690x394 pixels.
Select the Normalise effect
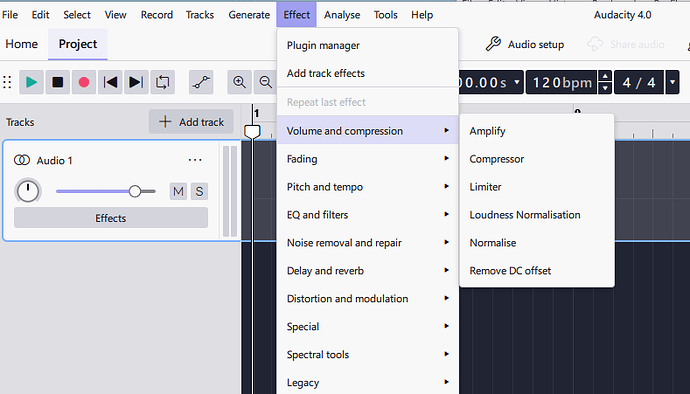click(536, 243)
